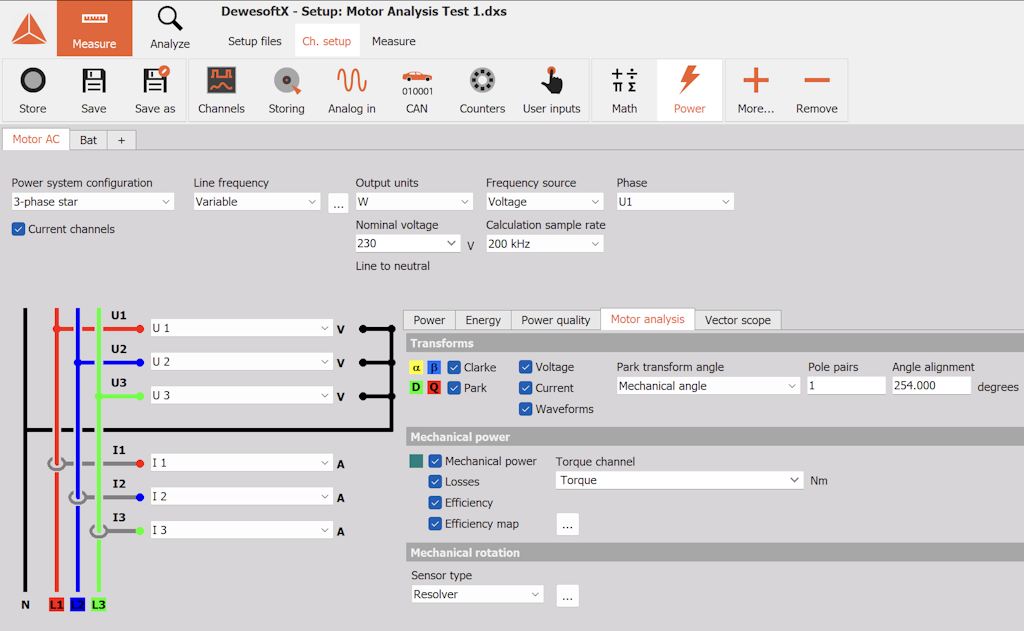This screenshot has width=1024, height=631.
Task: Open Sensor type Resolver dropdown
Action: tap(477, 594)
